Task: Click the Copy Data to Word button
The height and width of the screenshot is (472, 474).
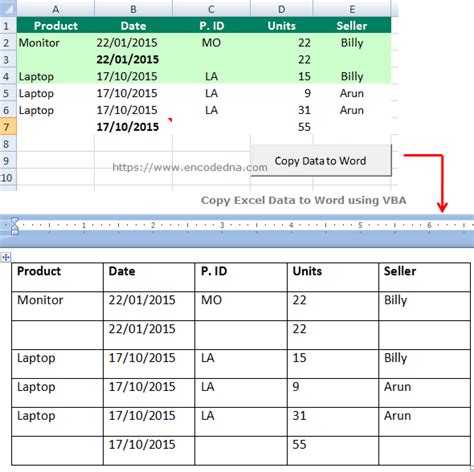Action: [321, 160]
